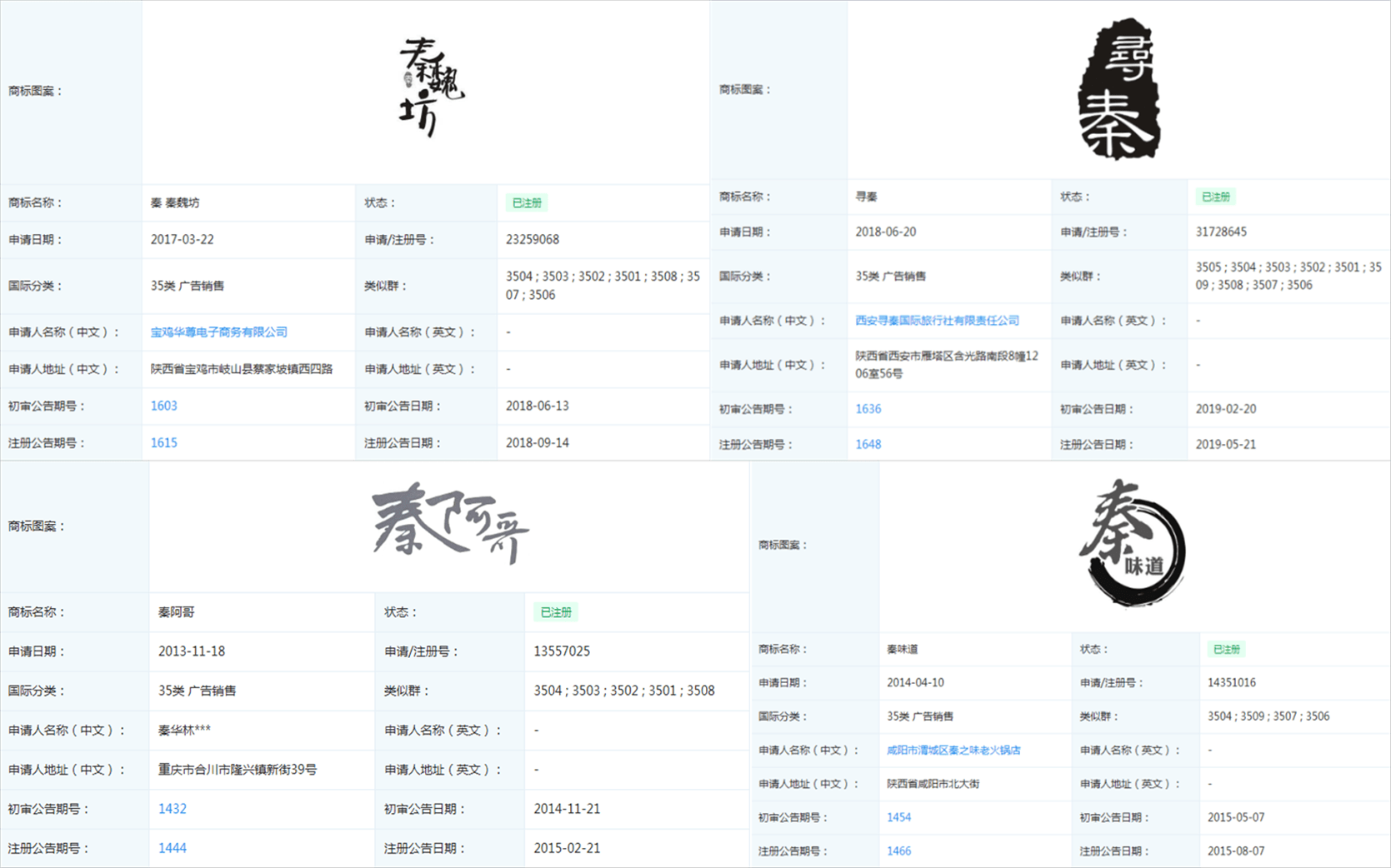Screen dimensions: 1391x868
Task: Open preliminary announcement issue 1454
Action: point(898,818)
